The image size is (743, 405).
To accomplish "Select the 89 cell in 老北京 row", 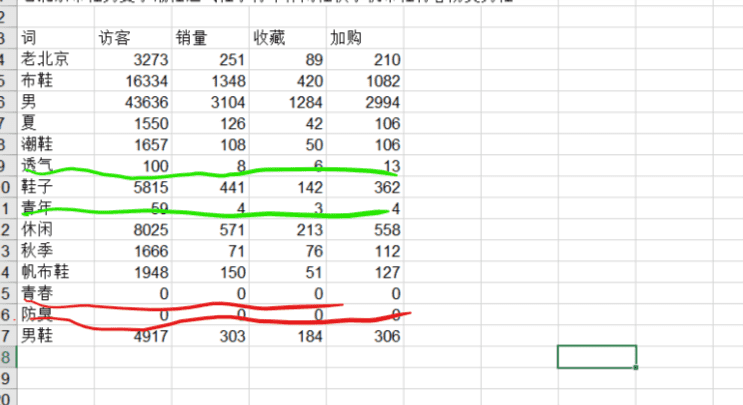I will pos(288,59).
